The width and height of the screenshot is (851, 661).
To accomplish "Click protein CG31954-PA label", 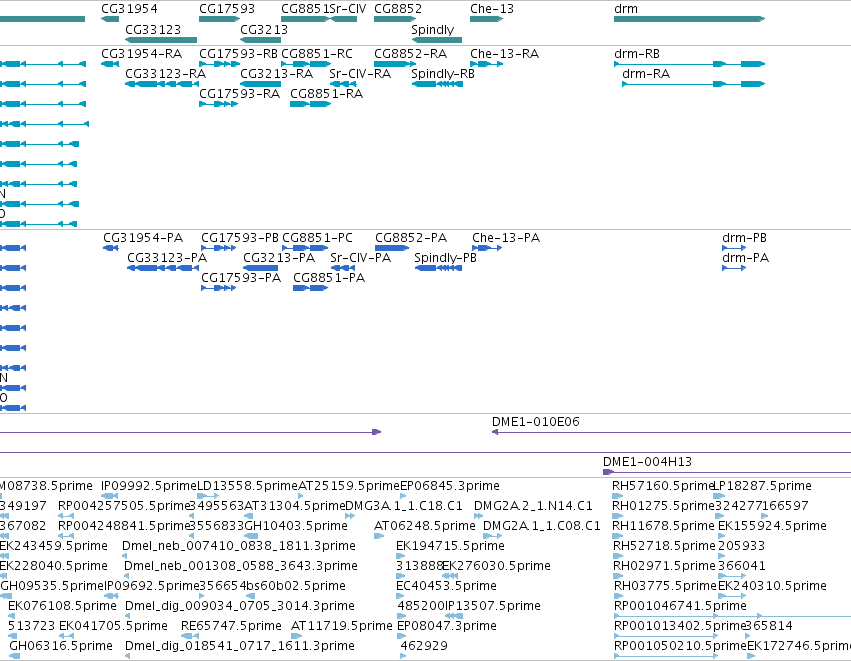I will coord(143,238).
